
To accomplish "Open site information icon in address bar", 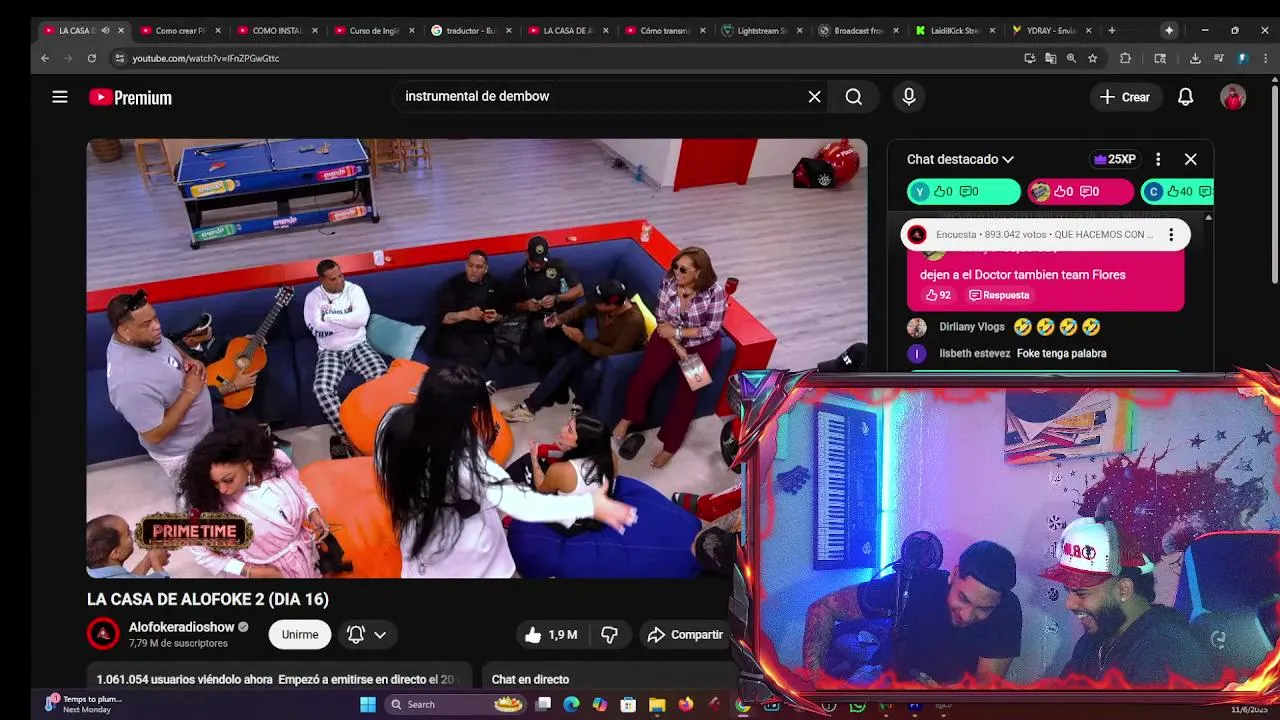I will click(x=120, y=58).
